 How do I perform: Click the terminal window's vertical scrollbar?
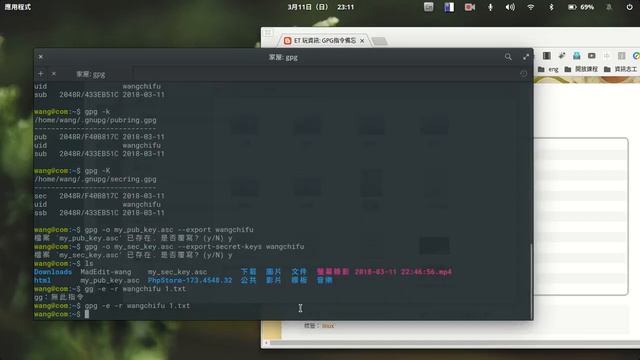[531, 282]
